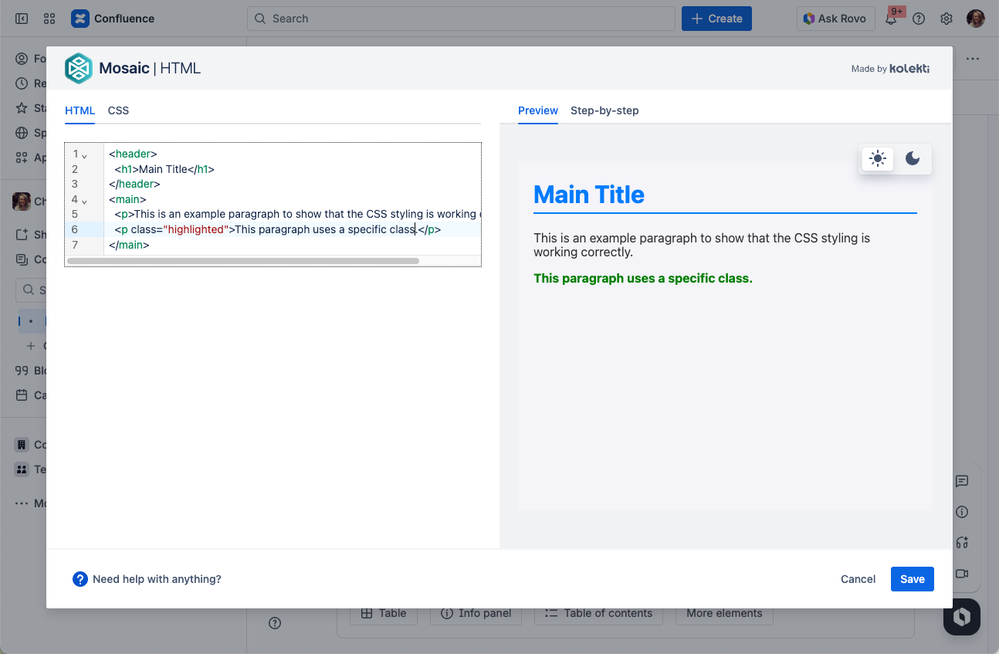Screen dimensions: 999x654
Task: Click the Mosaic hexagon logo
Action: [x=78, y=68]
